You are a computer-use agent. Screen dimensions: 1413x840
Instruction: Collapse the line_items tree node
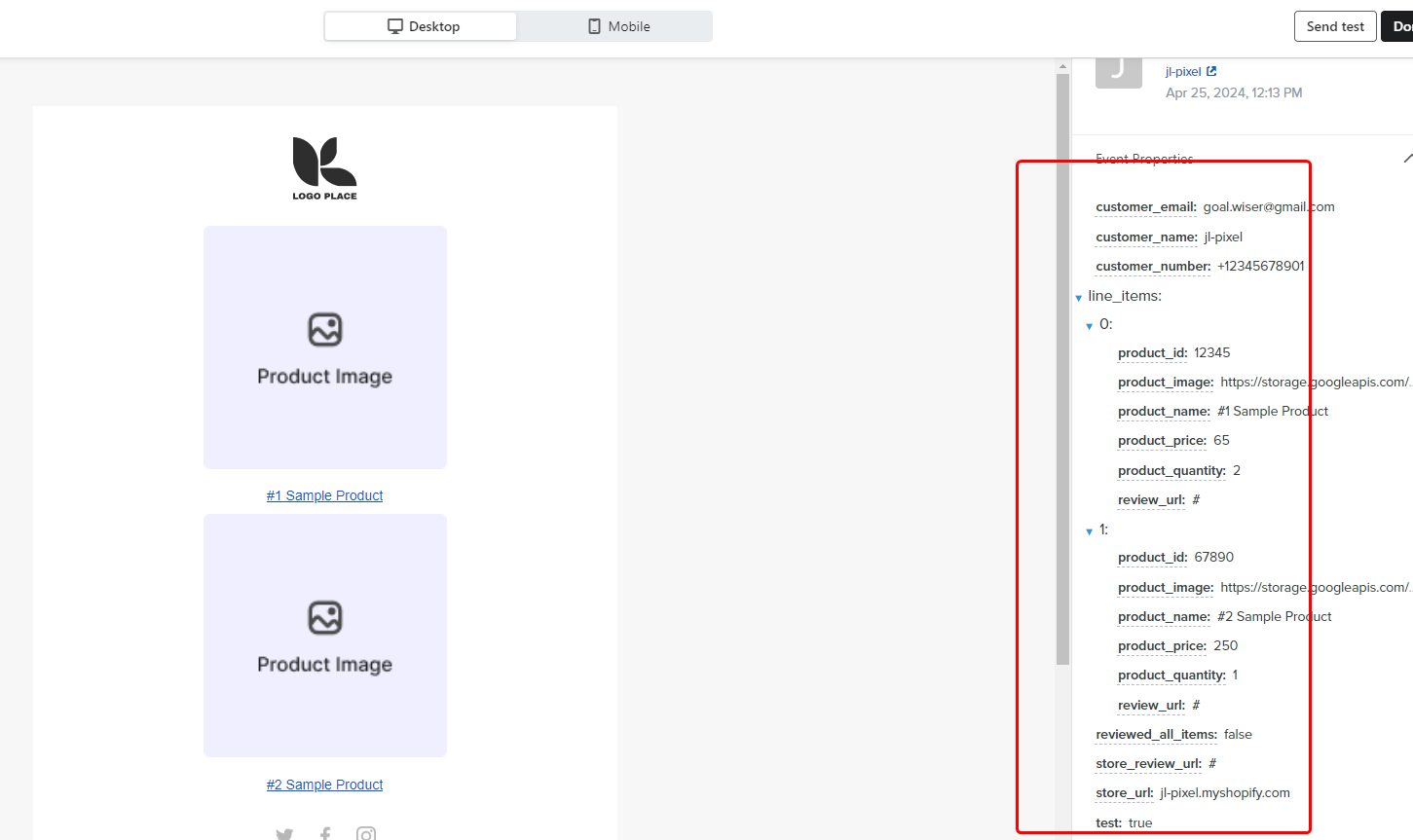coord(1079,297)
